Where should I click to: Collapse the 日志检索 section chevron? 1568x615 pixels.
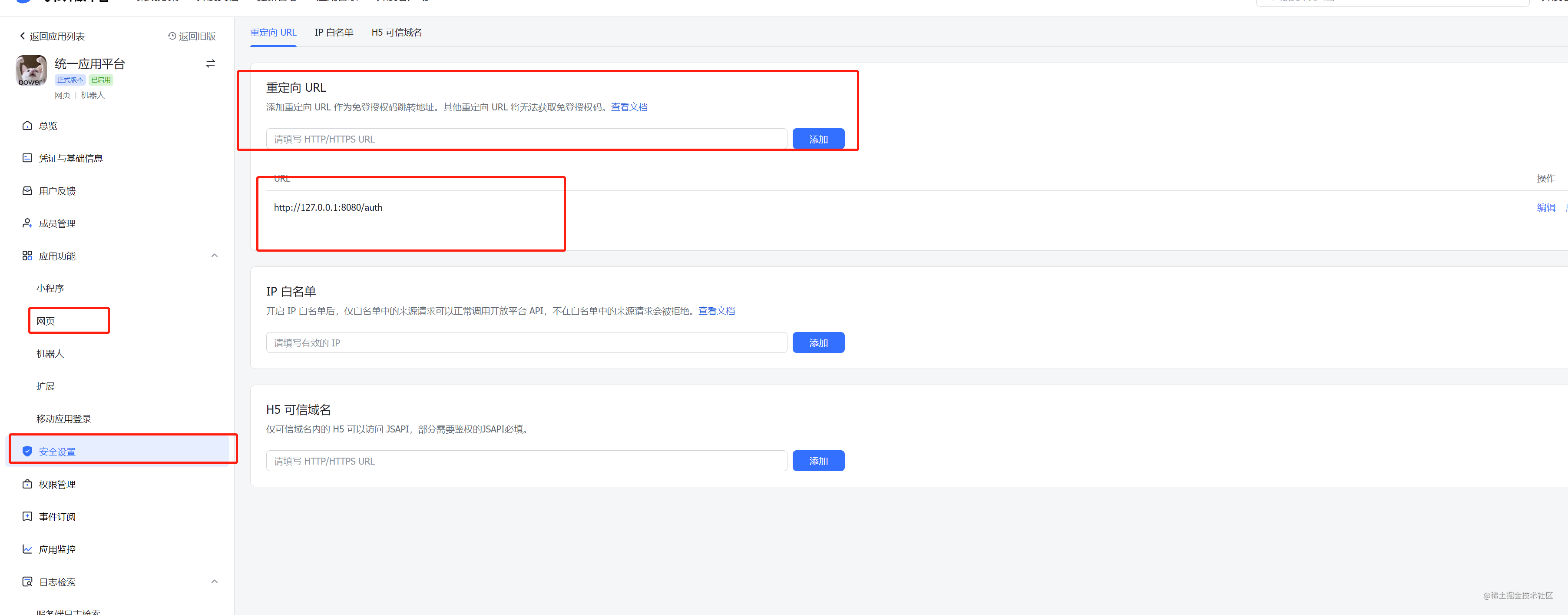tap(214, 582)
